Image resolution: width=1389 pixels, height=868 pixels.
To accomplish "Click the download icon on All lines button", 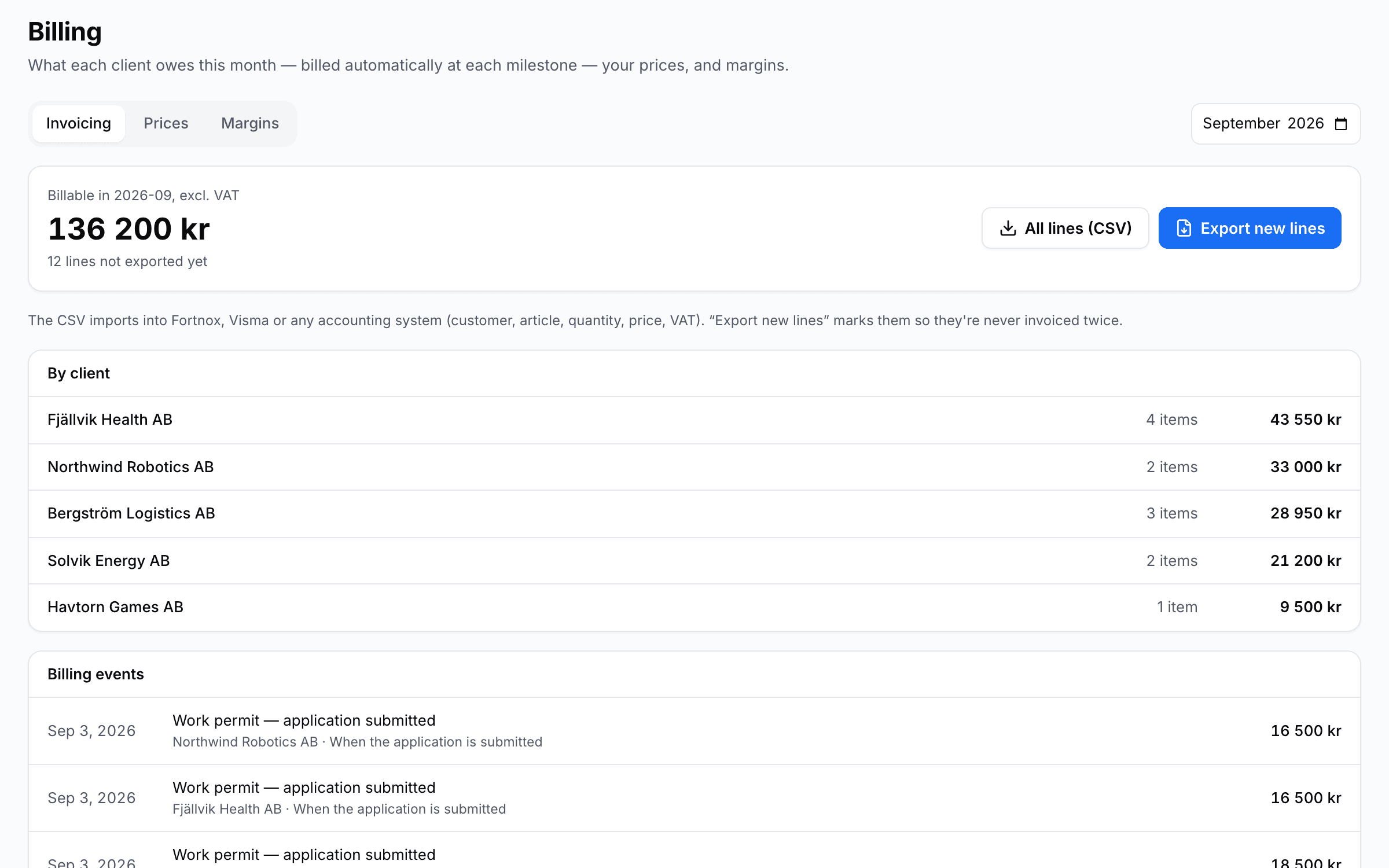I will pos(1008,228).
